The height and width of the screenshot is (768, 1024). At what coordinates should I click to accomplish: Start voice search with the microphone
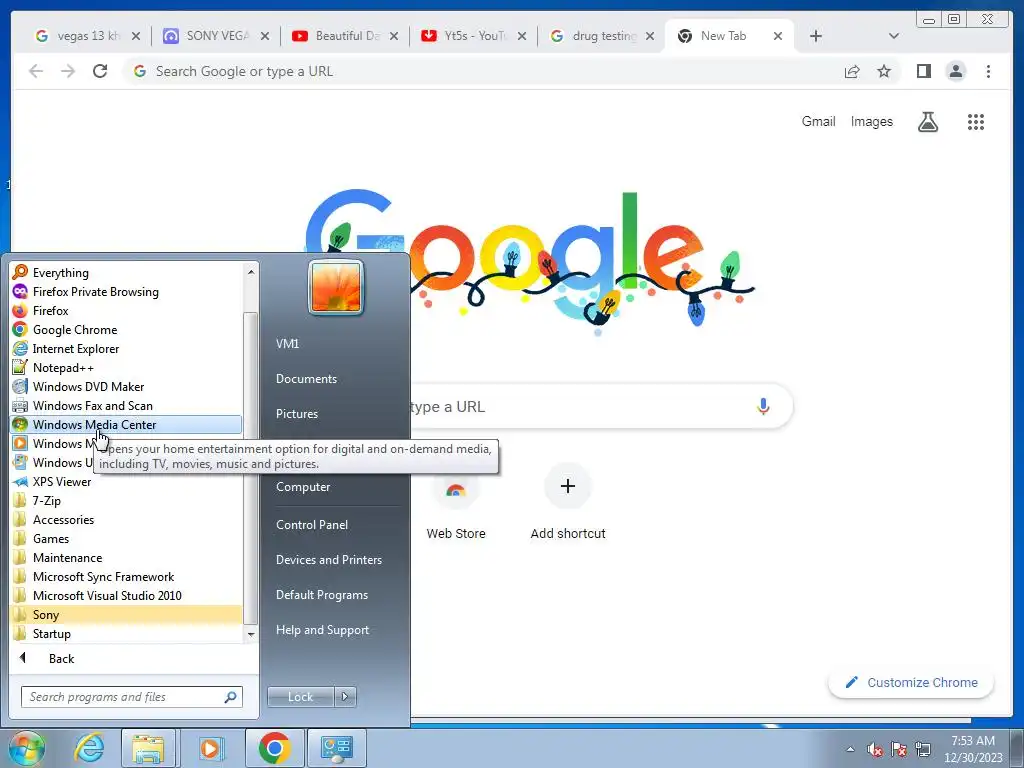763,406
